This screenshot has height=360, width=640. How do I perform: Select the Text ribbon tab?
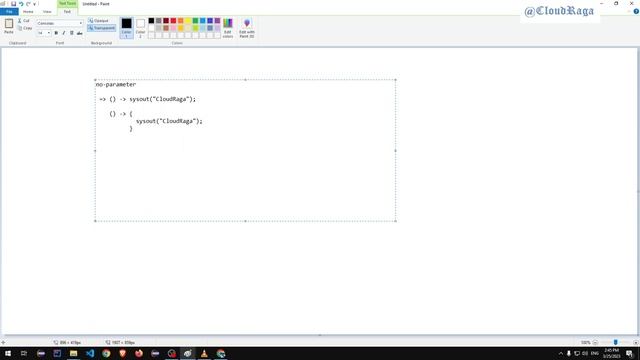coord(67,12)
